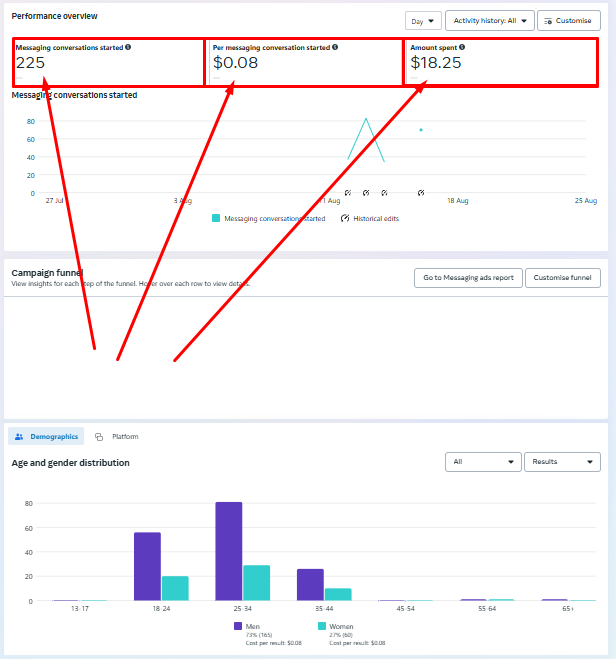Image resolution: width=616 pixels, height=659 pixels.
Task: Click Go to Messaging ads report
Action: [x=468, y=278]
